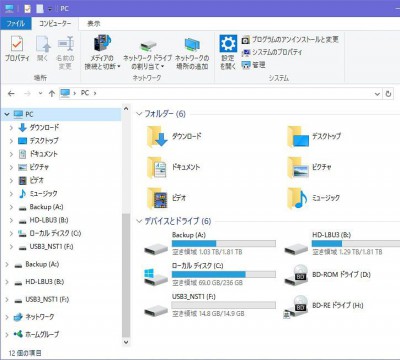Select the ドキュメント folder icon
The image size is (400, 360).
157,167
